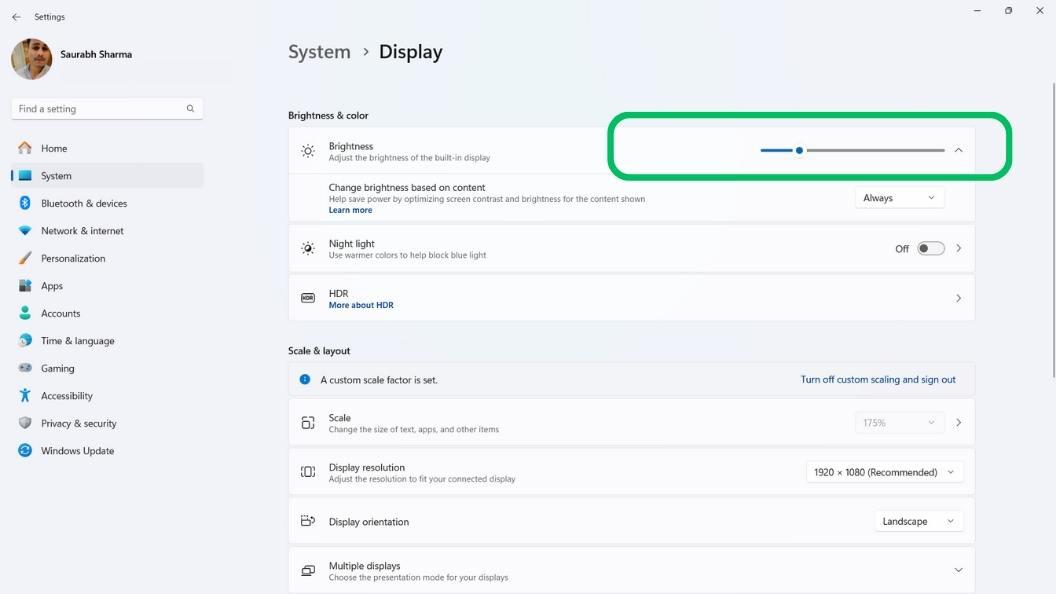This screenshot has height=594, width=1056.
Task: Select the Personalization brush icon
Action: click(24, 258)
